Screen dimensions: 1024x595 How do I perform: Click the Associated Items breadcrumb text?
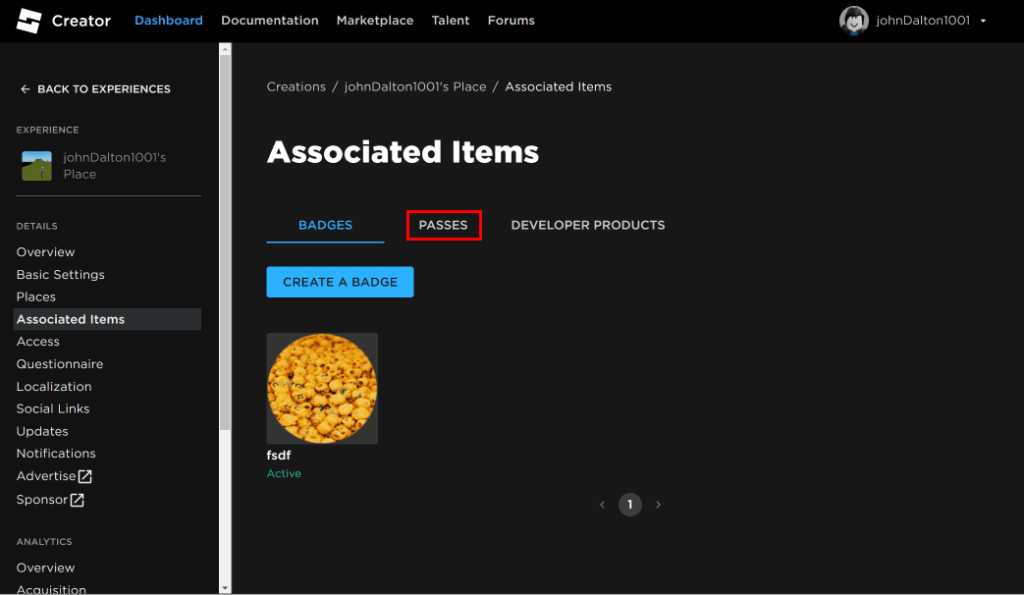(558, 87)
